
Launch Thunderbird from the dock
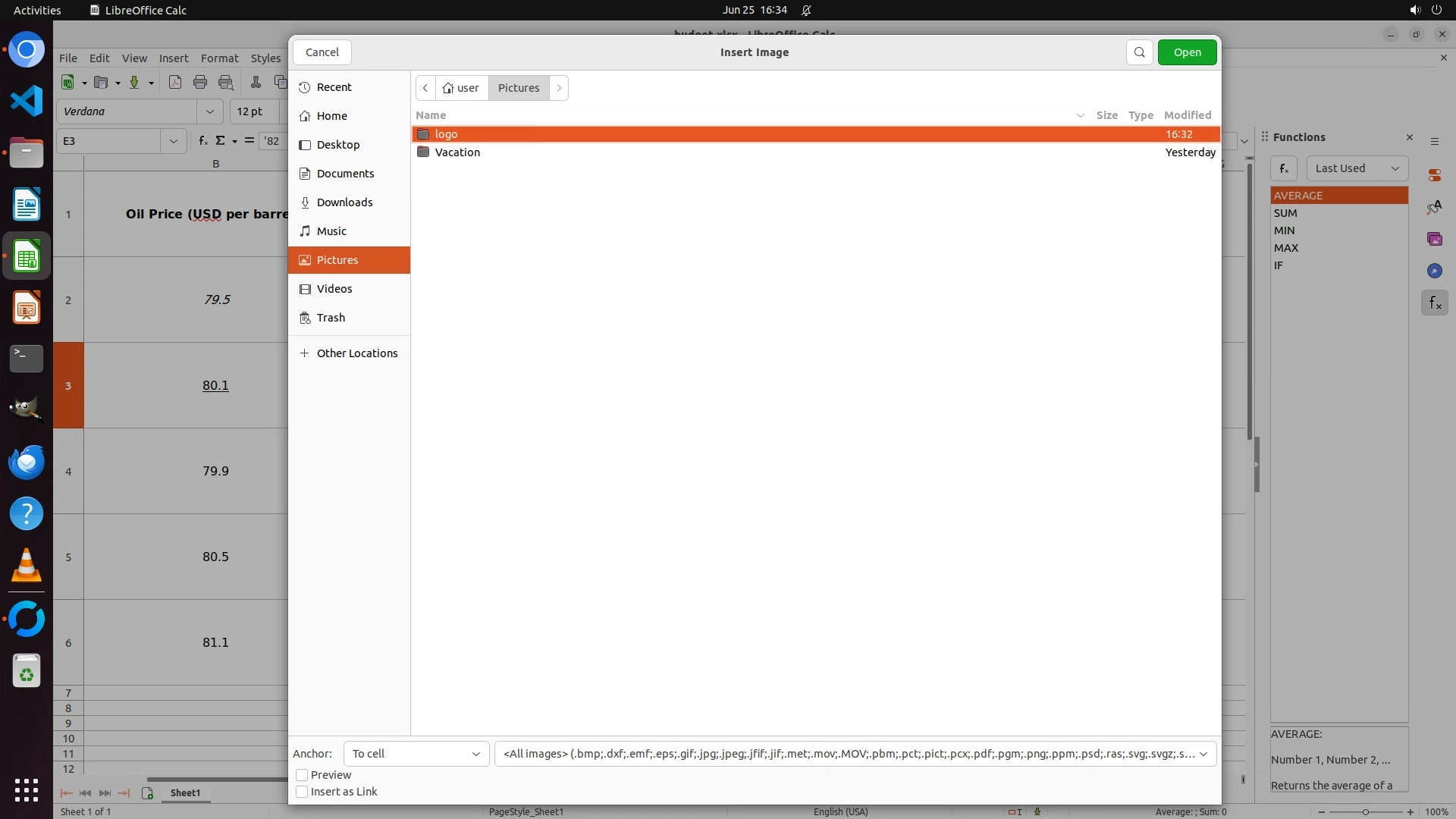[27, 463]
